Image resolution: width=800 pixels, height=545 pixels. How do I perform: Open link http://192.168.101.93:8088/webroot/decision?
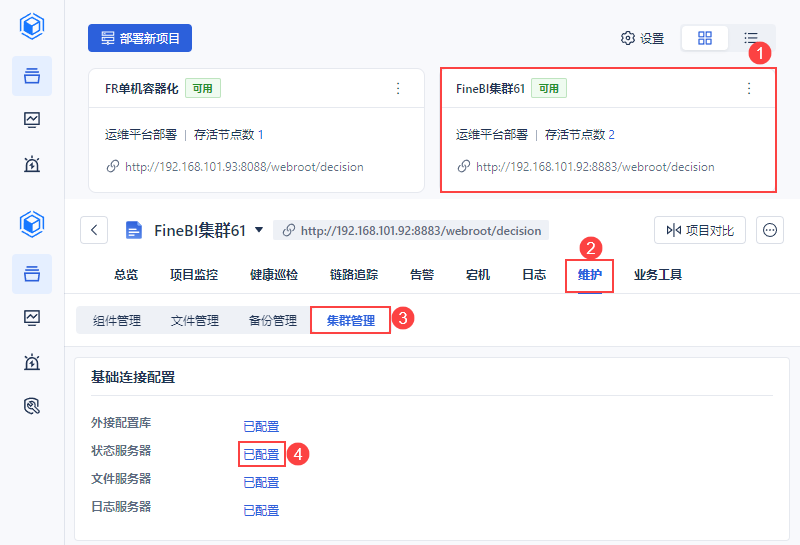[x=244, y=167]
